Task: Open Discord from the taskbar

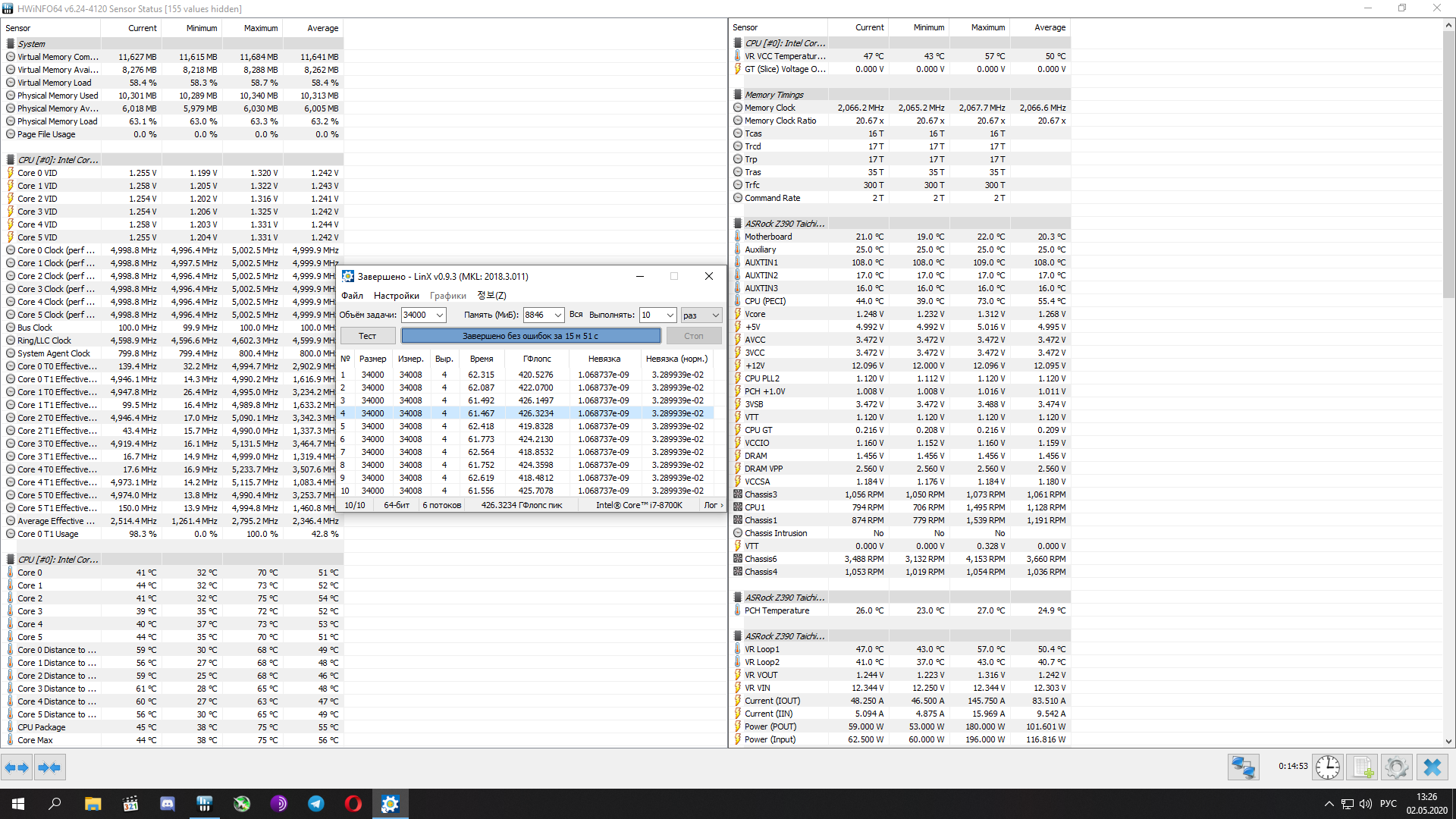Action: [x=168, y=804]
